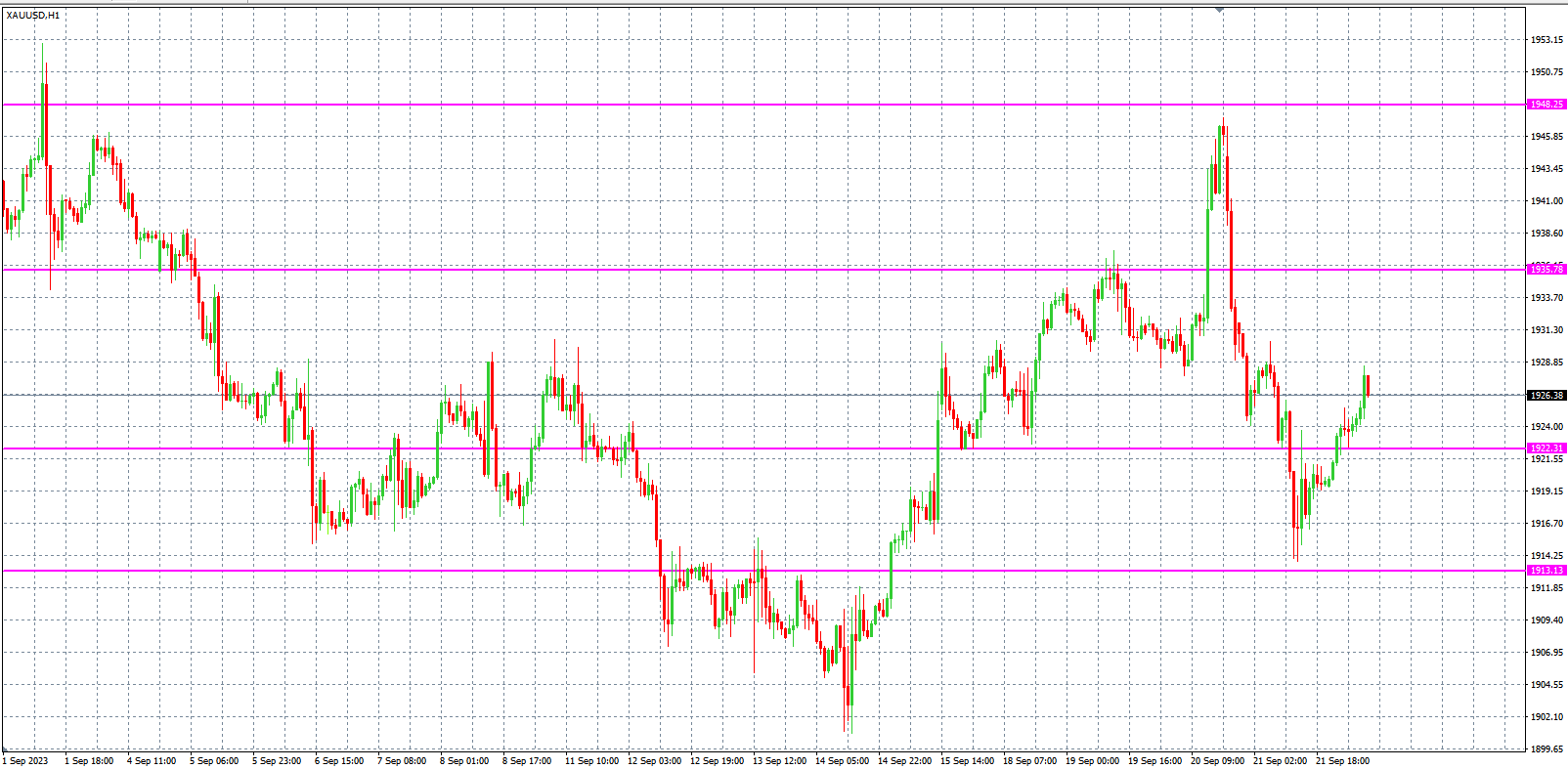Click the 21 Sep 18:00 time label
The image size is (1568, 769).
click(x=1342, y=761)
